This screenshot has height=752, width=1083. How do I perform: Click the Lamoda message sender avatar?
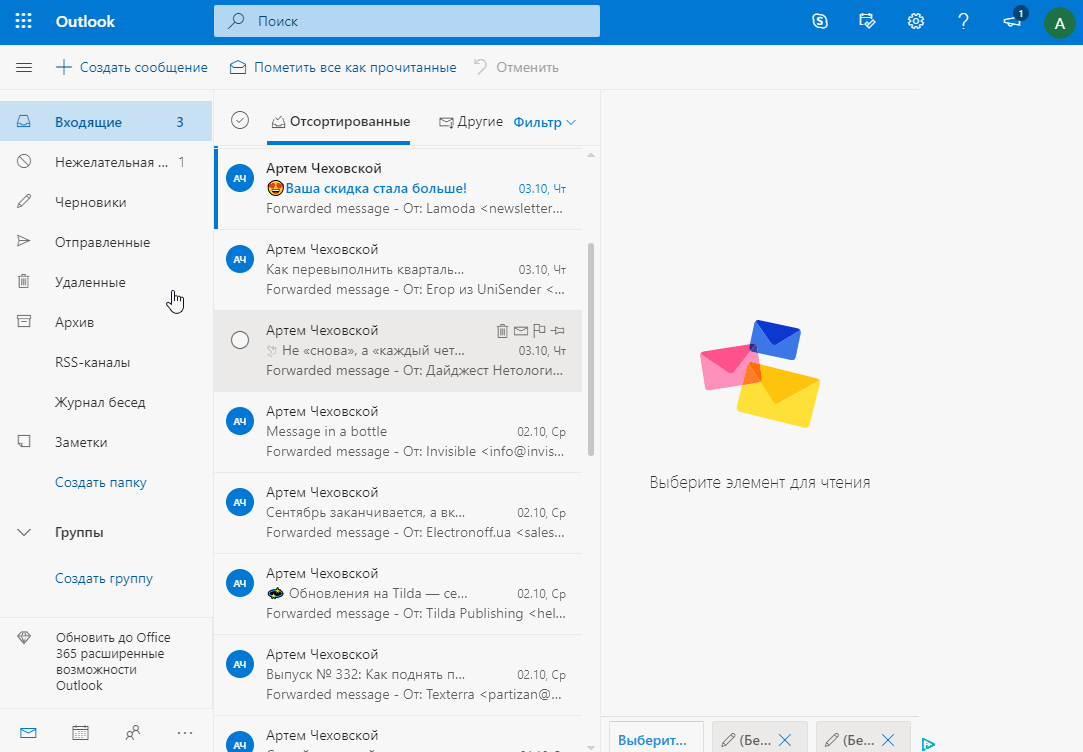pyautogui.click(x=240, y=178)
